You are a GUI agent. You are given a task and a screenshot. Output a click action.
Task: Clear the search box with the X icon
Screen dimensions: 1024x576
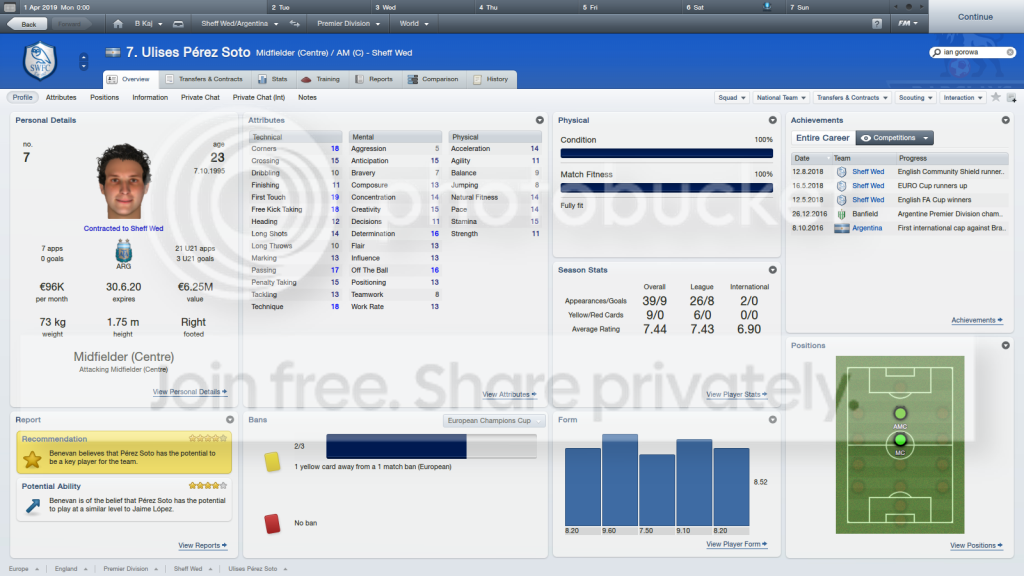(1010, 52)
